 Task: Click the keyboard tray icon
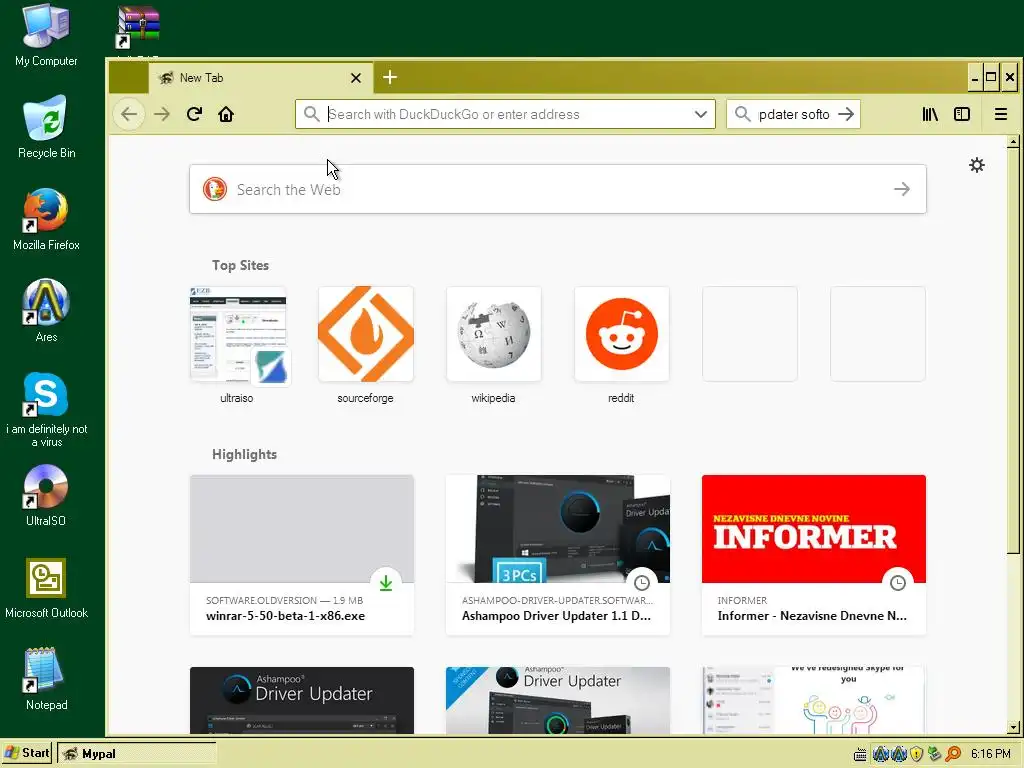(x=860, y=755)
